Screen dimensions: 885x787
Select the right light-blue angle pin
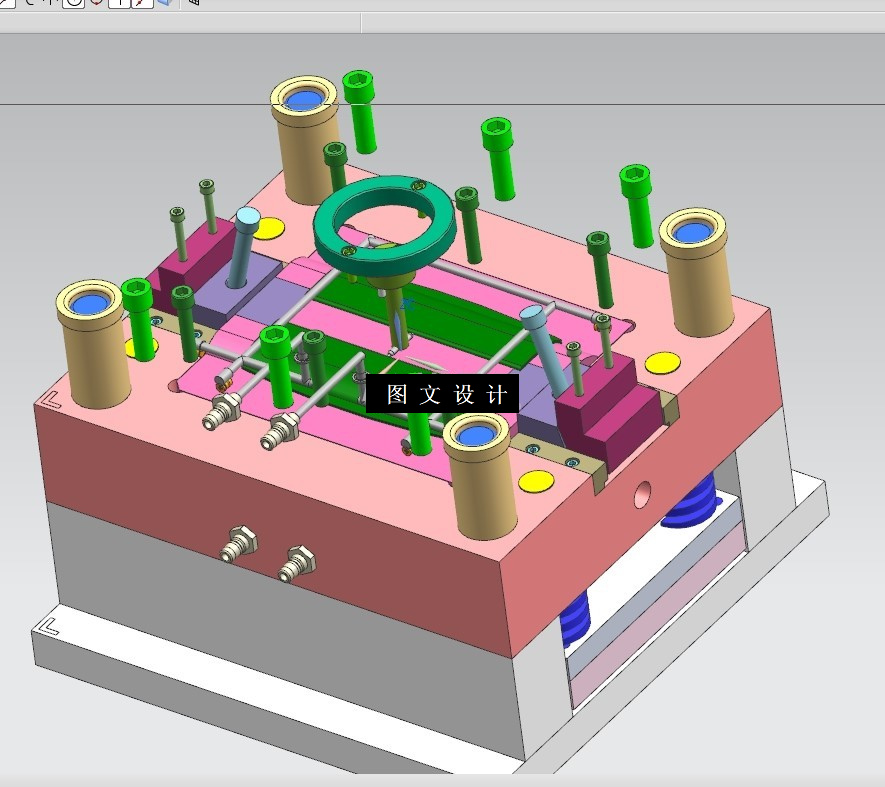pyautogui.click(x=544, y=350)
